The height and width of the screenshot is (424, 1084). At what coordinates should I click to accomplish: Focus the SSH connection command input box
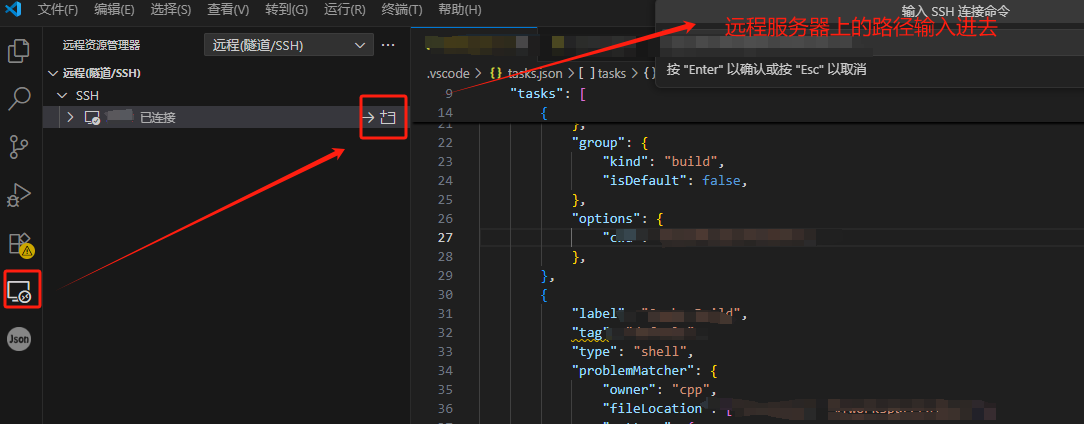click(x=870, y=44)
